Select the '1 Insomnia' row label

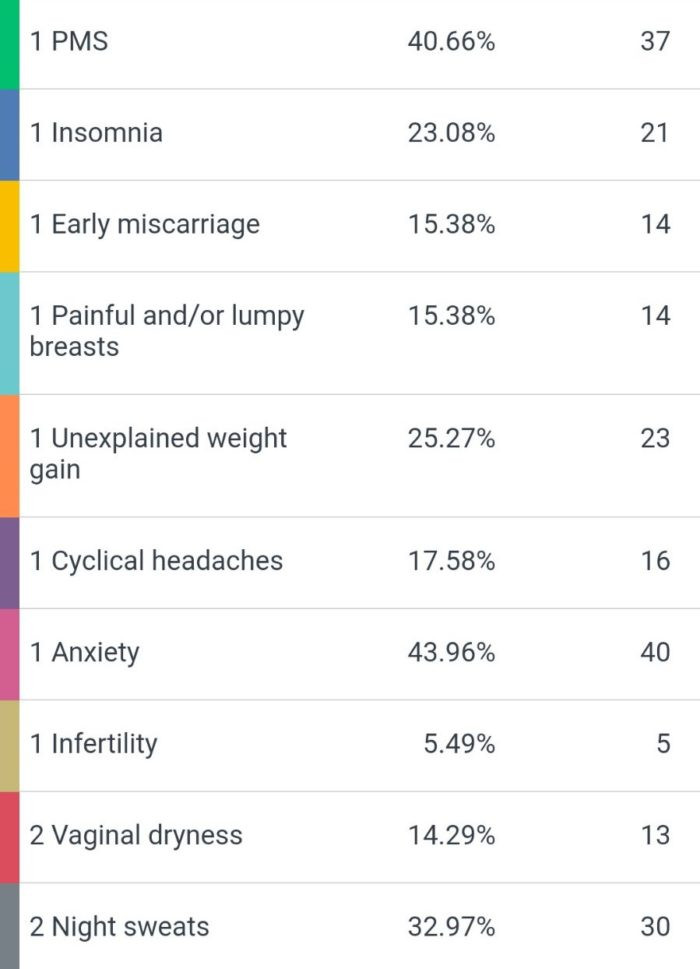[x=96, y=133]
